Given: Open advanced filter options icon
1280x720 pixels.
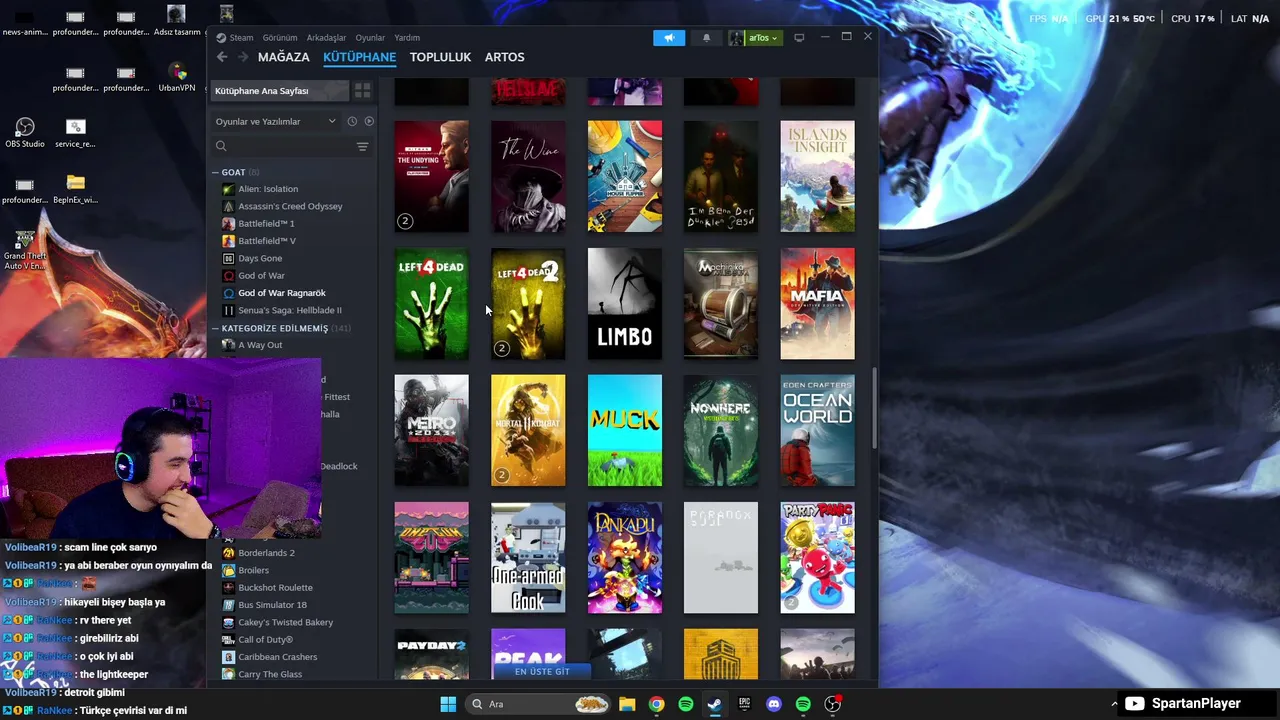Looking at the screenshot, I should click(363, 147).
